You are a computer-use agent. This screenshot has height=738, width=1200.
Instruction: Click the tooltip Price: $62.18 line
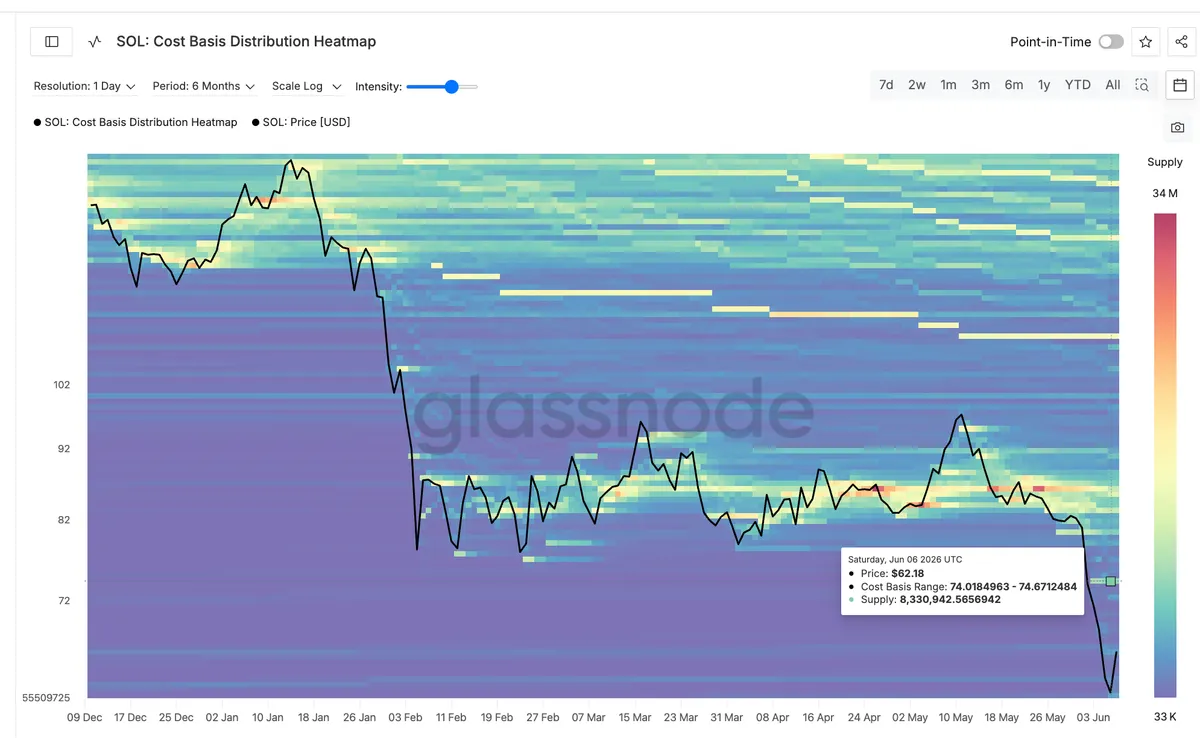click(892, 574)
